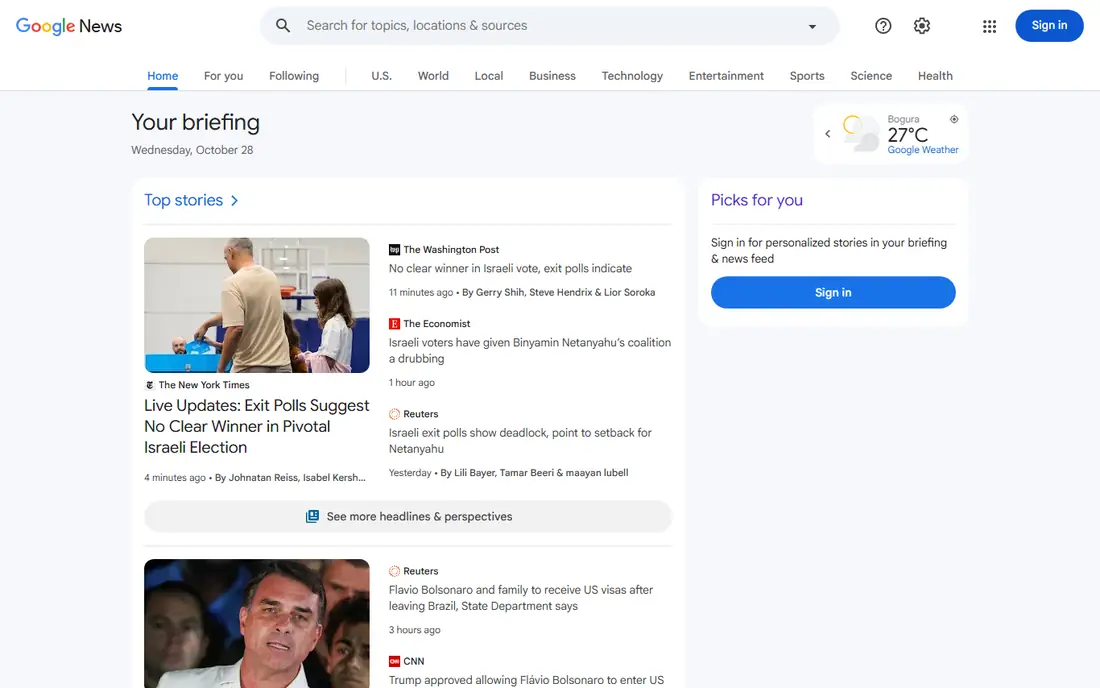
Task: Click 'Wednesday, October 28' date text
Action: [192, 150]
